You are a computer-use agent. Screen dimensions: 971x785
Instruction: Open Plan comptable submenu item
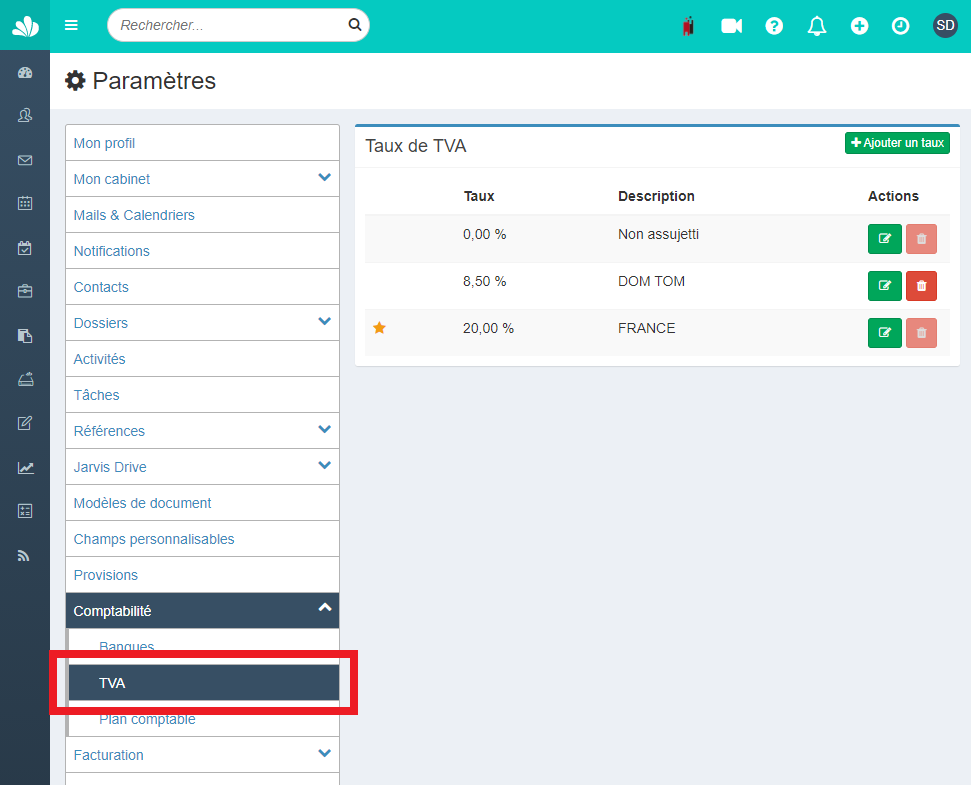(204, 719)
